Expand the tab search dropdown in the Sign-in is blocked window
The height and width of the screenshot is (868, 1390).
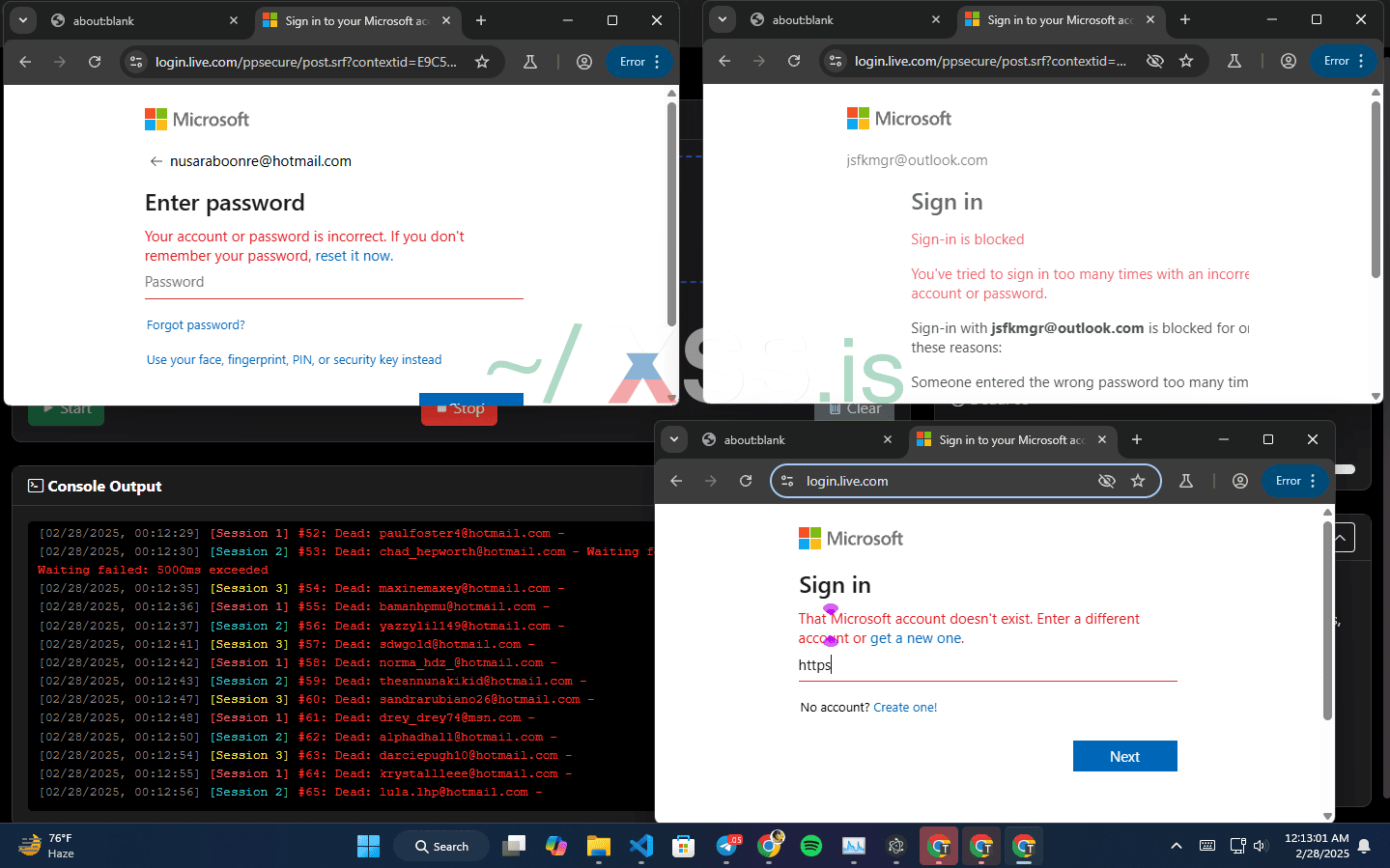pyautogui.click(x=723, y=19)
